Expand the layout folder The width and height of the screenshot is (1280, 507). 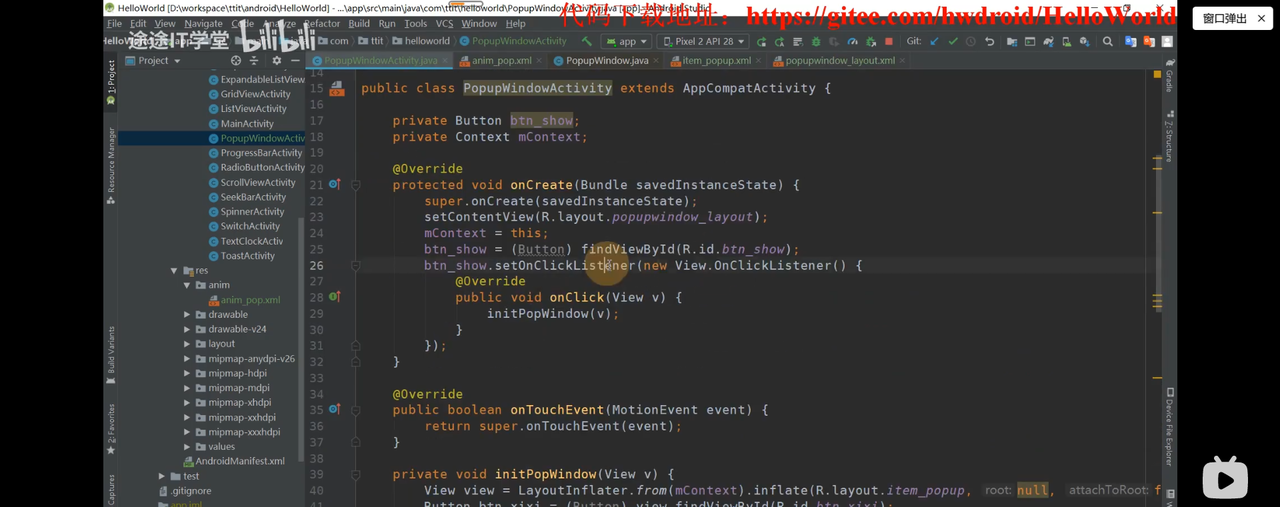point(187,344)
